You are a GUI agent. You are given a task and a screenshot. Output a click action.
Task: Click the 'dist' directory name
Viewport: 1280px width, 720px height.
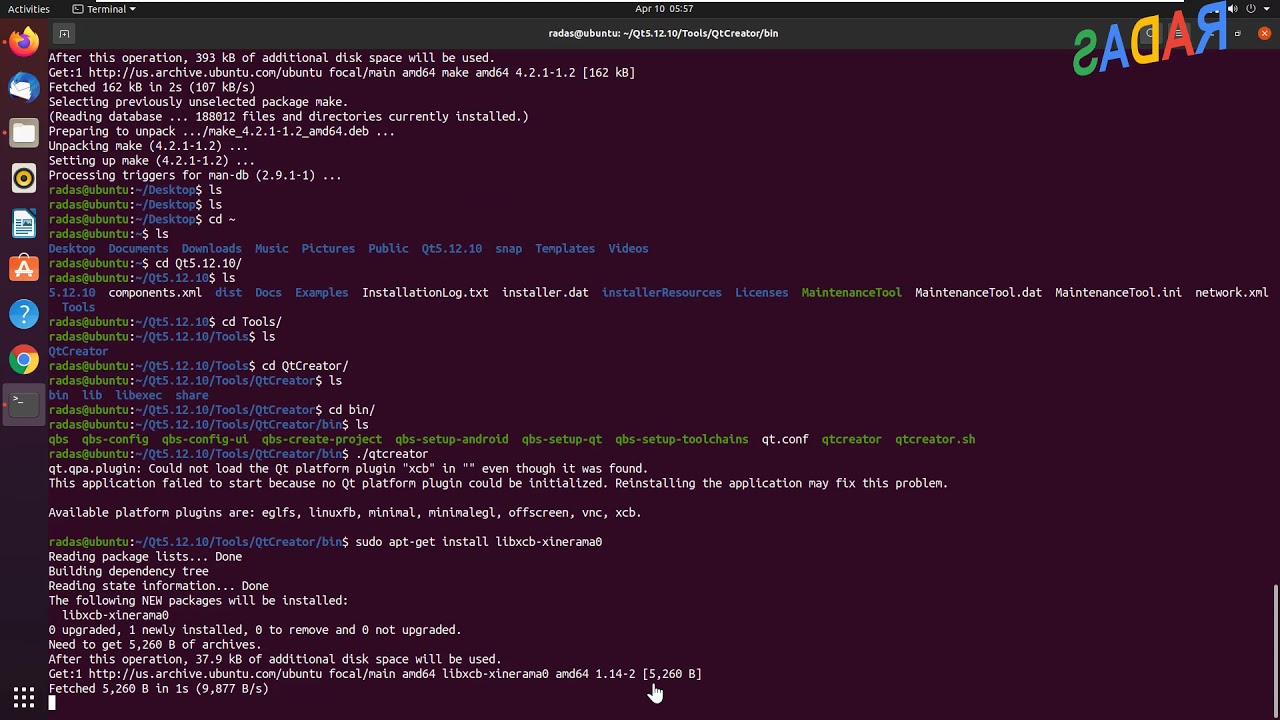click(x=228, y=292)
